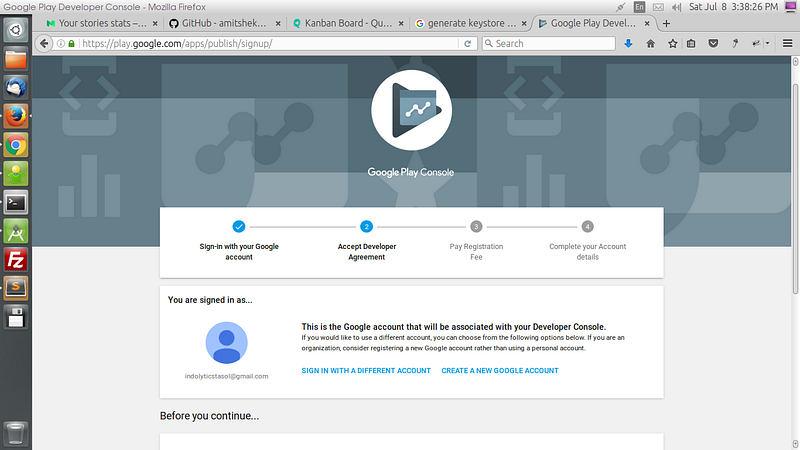Go to the Firefox home page
Viewport: 800px width, 450px height.
pyautogui.click(x=651, y=43)
